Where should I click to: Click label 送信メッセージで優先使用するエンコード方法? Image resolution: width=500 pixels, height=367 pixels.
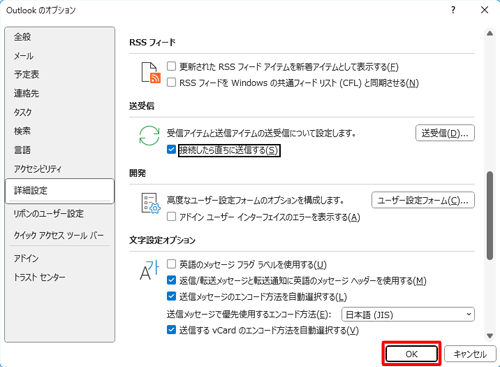(249, 314)
